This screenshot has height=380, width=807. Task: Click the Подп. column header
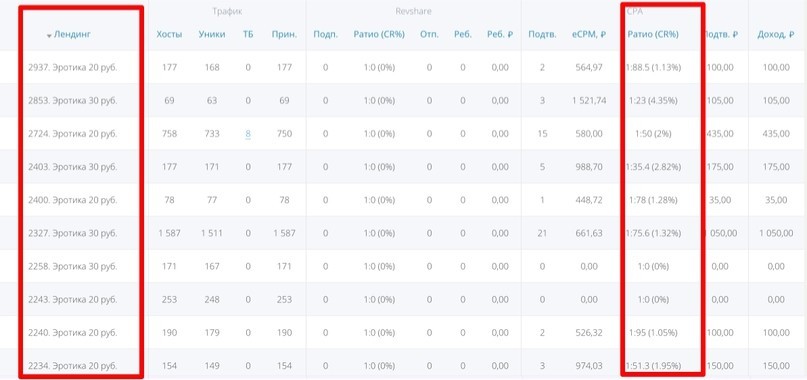click(326, 35)
